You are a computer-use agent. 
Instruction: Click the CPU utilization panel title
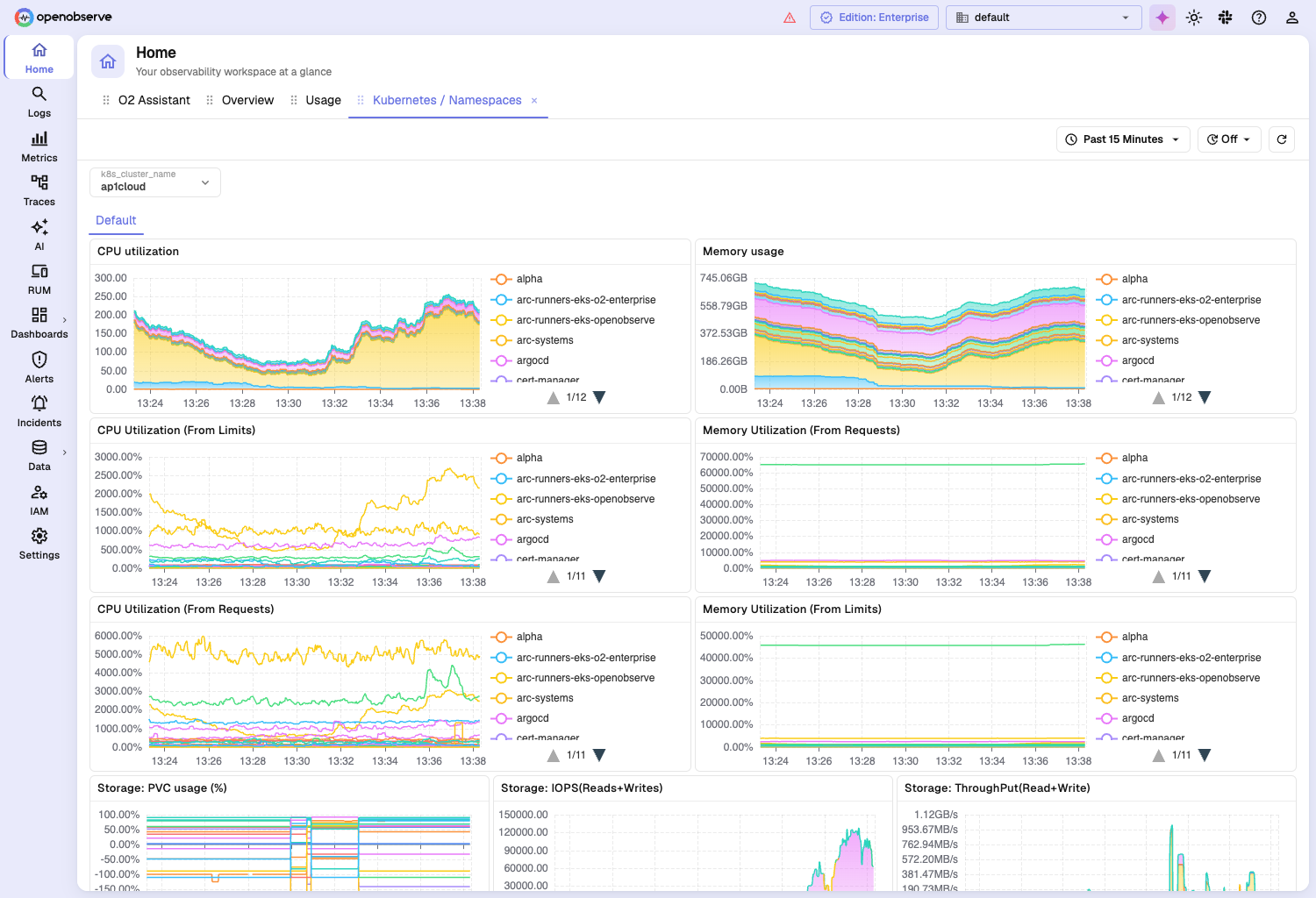click(138, 252)
